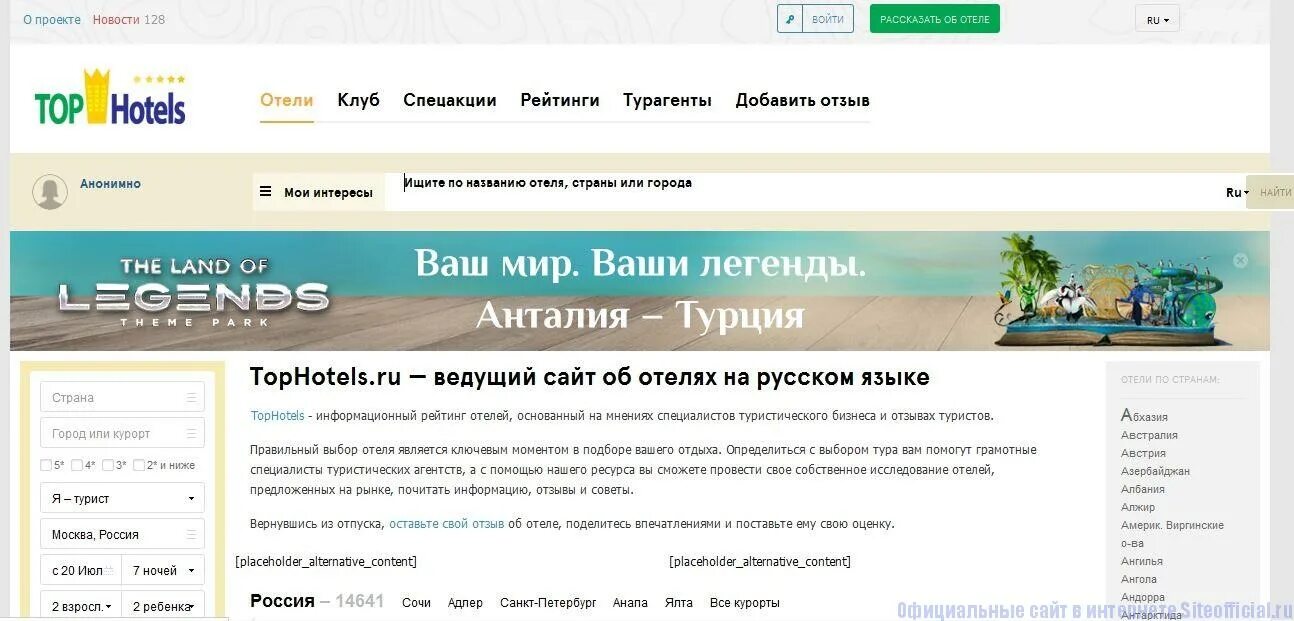Tick the 2* и ниже checkbox

pyautogui.click(x=139, y=465)
